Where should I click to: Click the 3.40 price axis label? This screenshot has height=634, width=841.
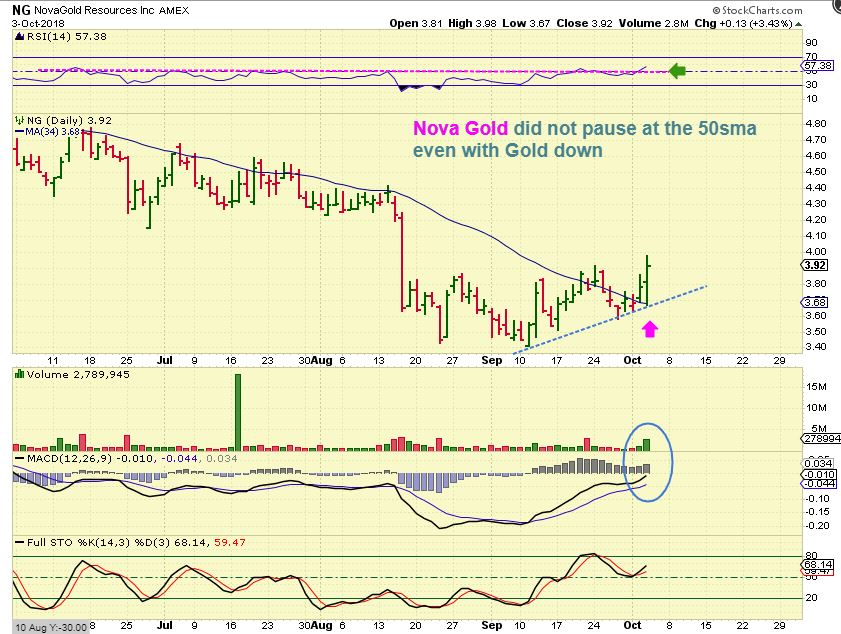pyautogui.click(x=816, y=347)
